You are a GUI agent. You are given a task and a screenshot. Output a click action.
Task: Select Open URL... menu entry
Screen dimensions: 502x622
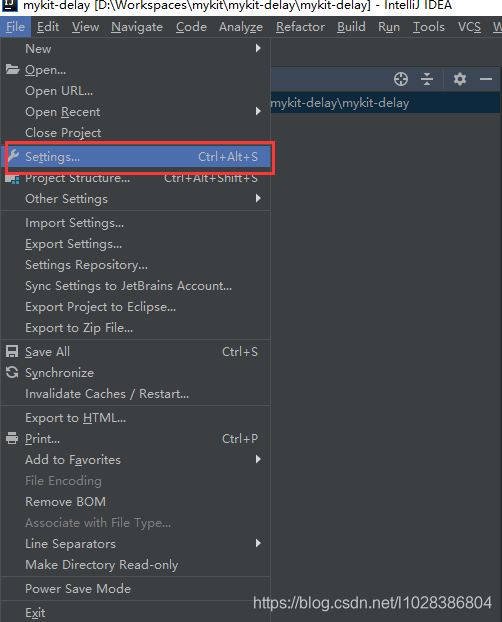[x=136, y=91]
